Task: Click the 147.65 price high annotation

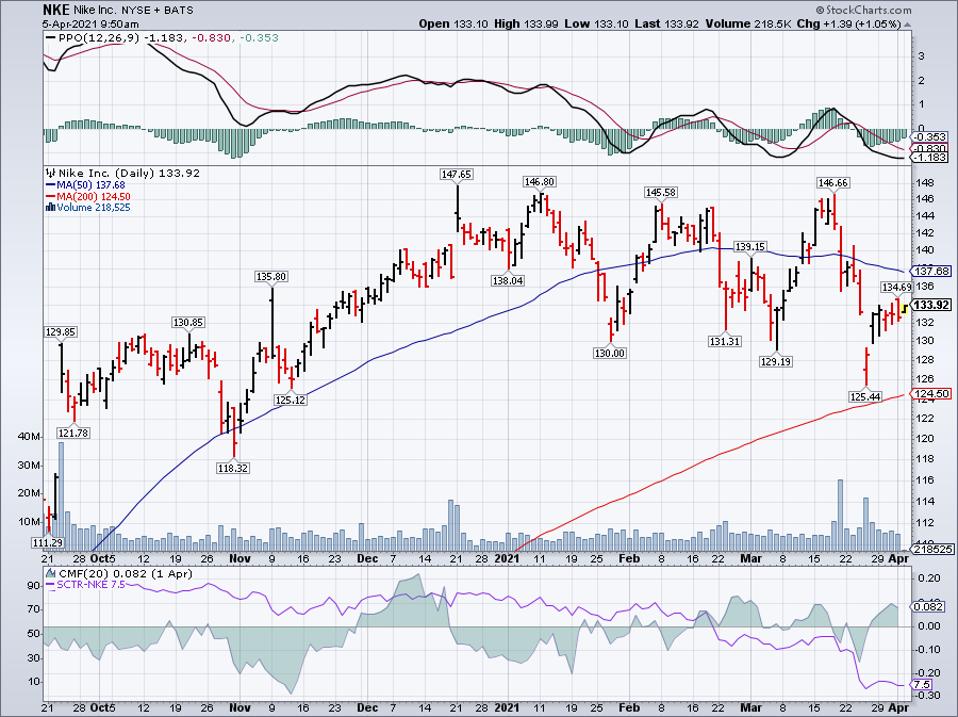Action: click(456, 175)
